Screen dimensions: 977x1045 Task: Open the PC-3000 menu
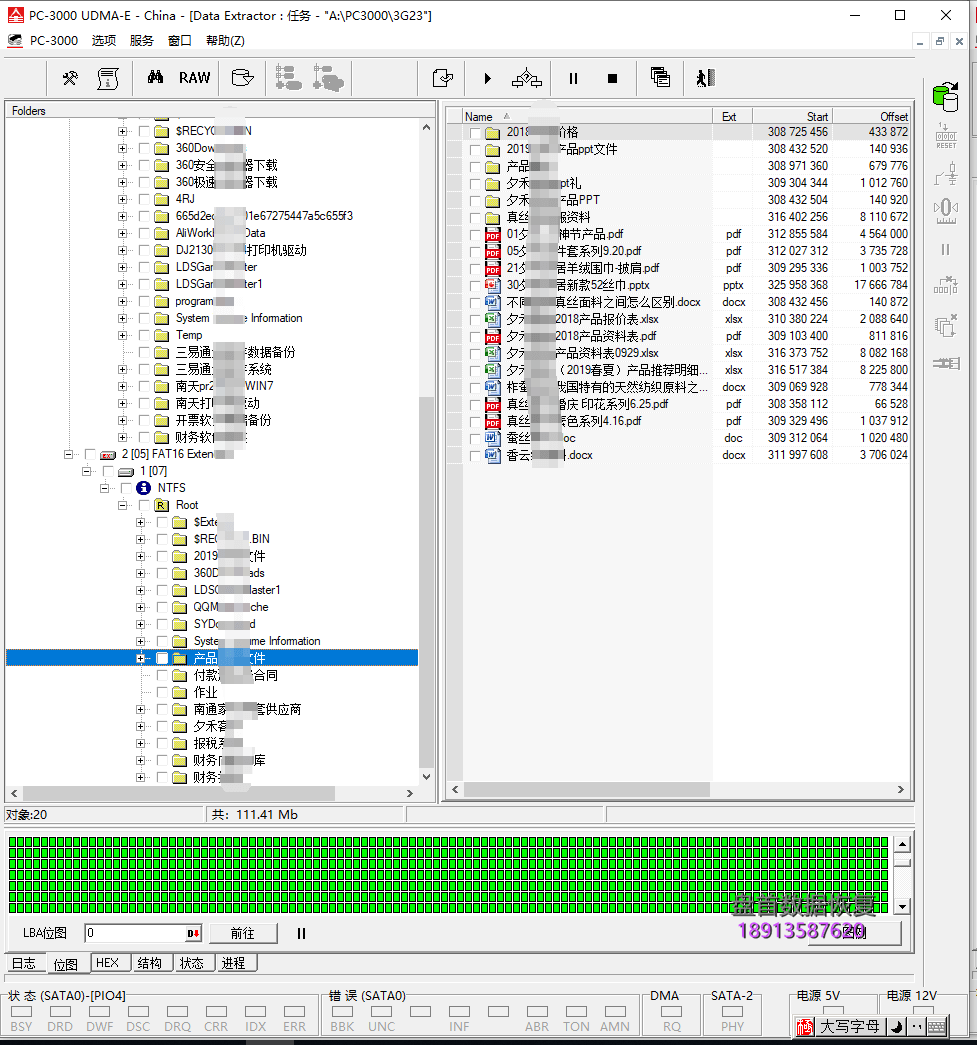(53, 41)
